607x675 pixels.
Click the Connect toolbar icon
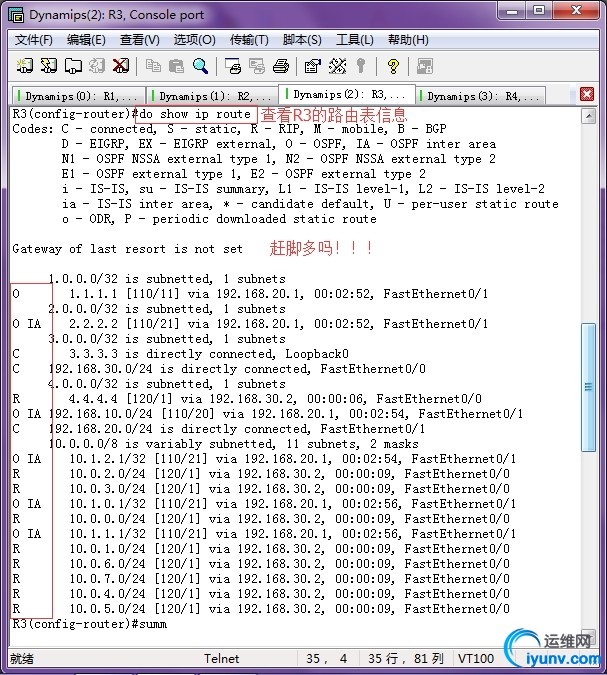click(x=25, y=66)
